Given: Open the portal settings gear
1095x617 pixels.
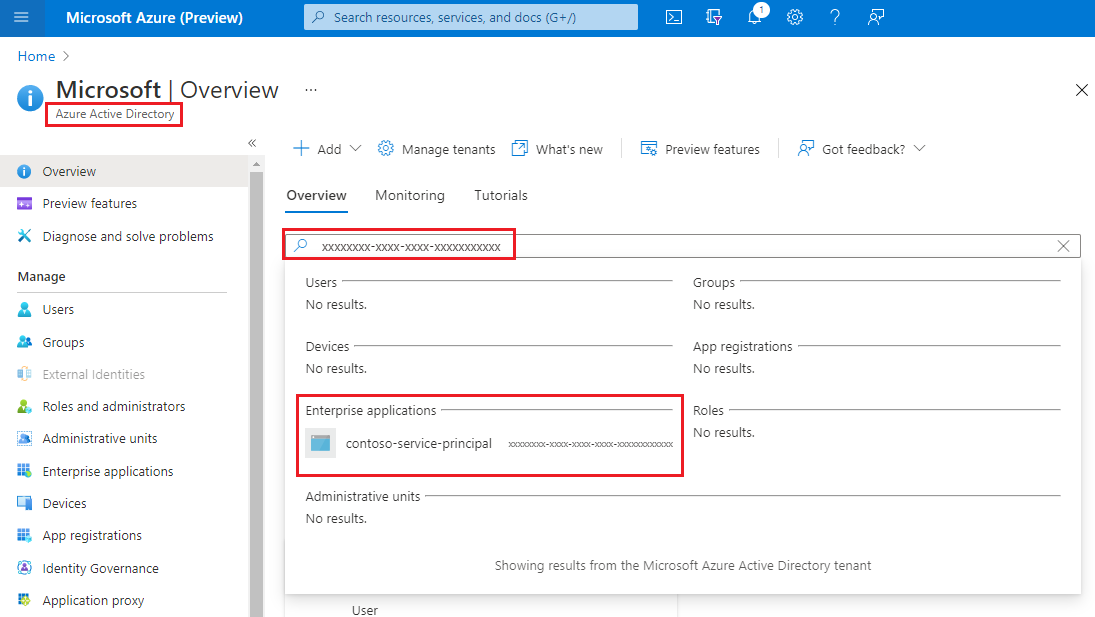Looking at the screenshot, I should pos(795,17).
